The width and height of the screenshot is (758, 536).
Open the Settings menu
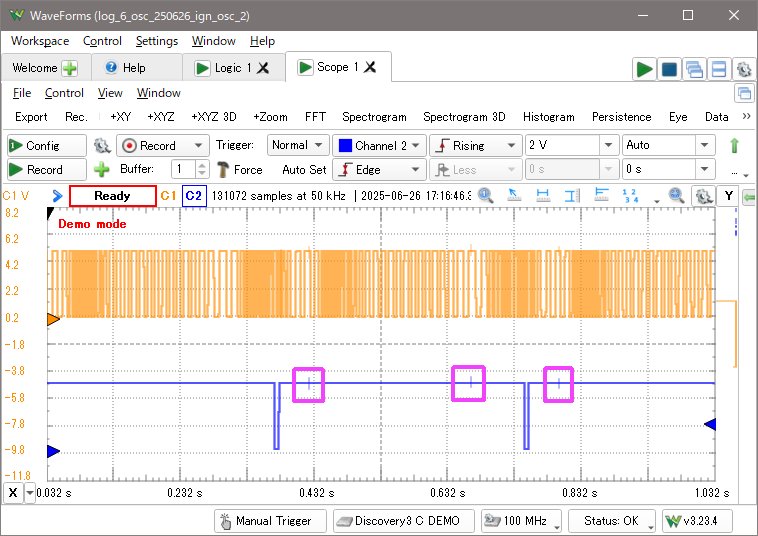pos(157,41)
